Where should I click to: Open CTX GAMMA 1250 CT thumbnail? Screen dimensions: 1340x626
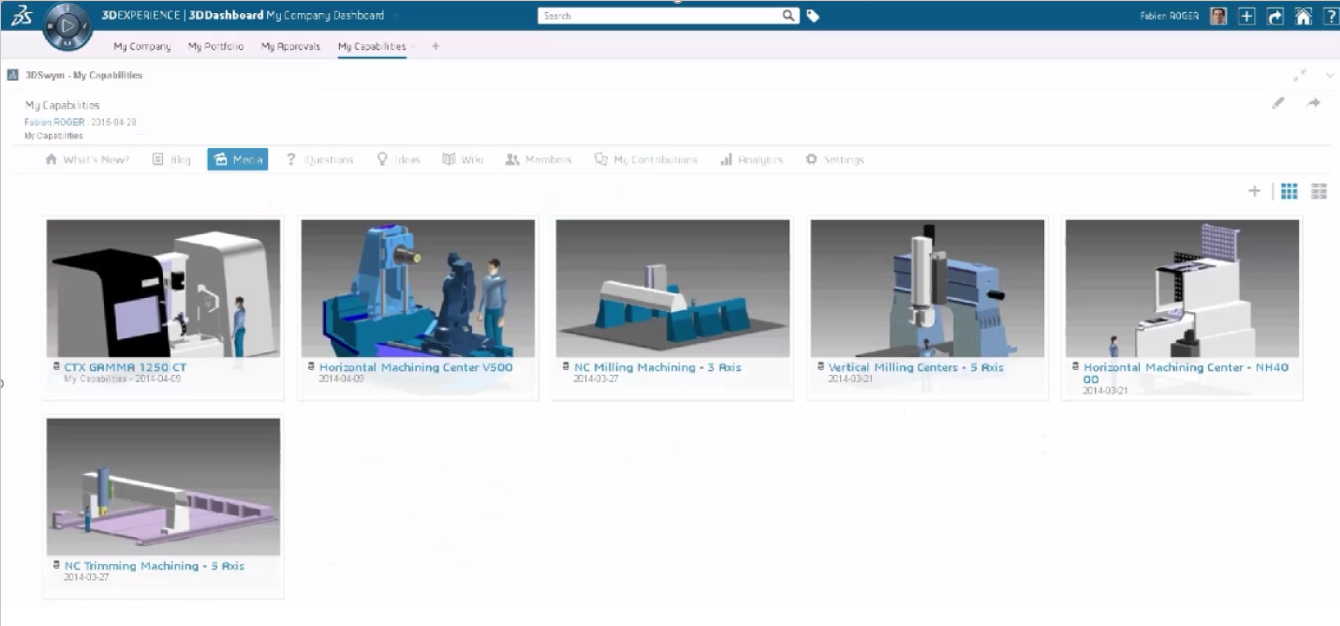click(x=163, y=288)
